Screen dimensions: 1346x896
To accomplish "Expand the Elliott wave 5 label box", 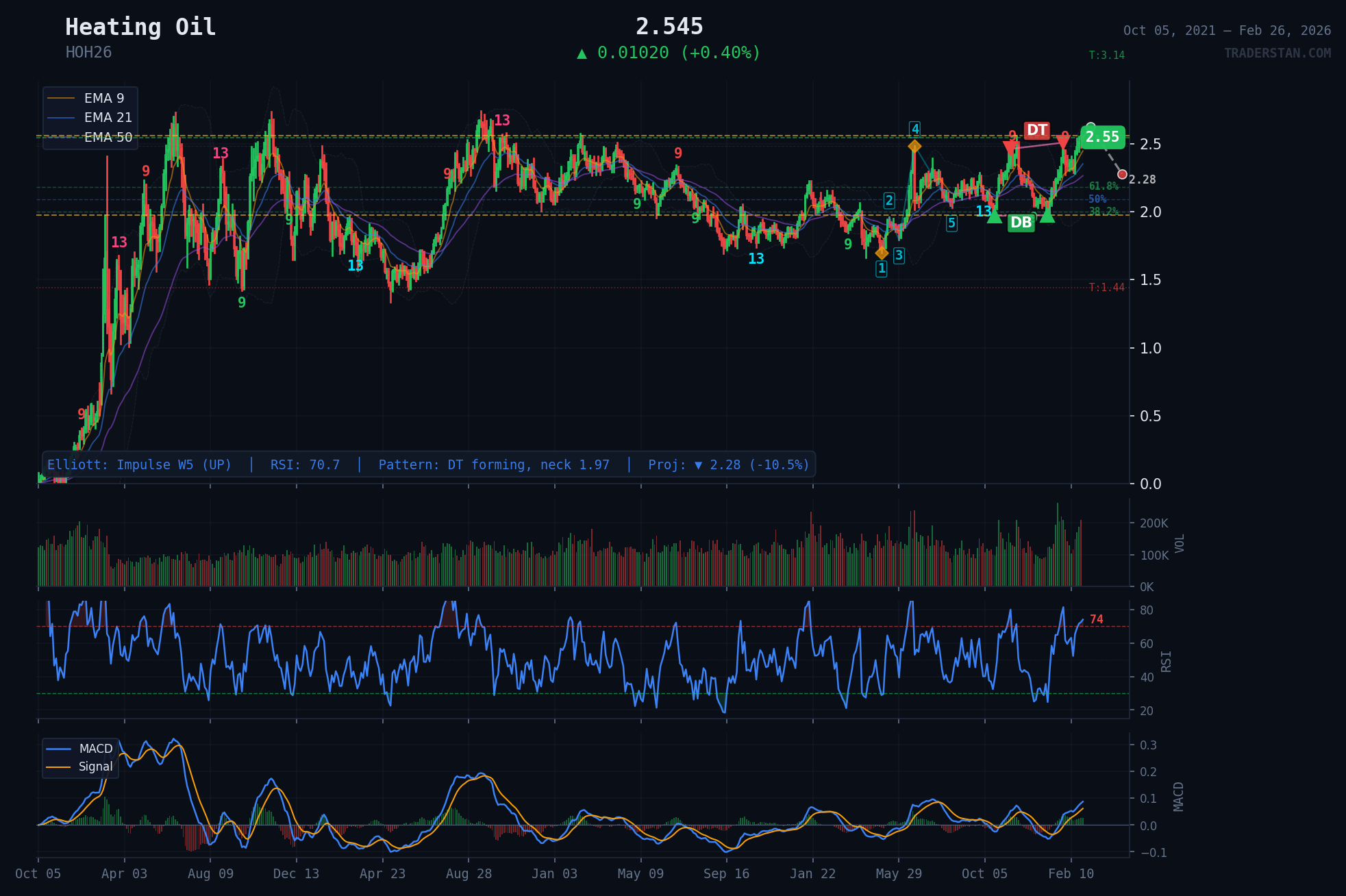I will point(951,223).
